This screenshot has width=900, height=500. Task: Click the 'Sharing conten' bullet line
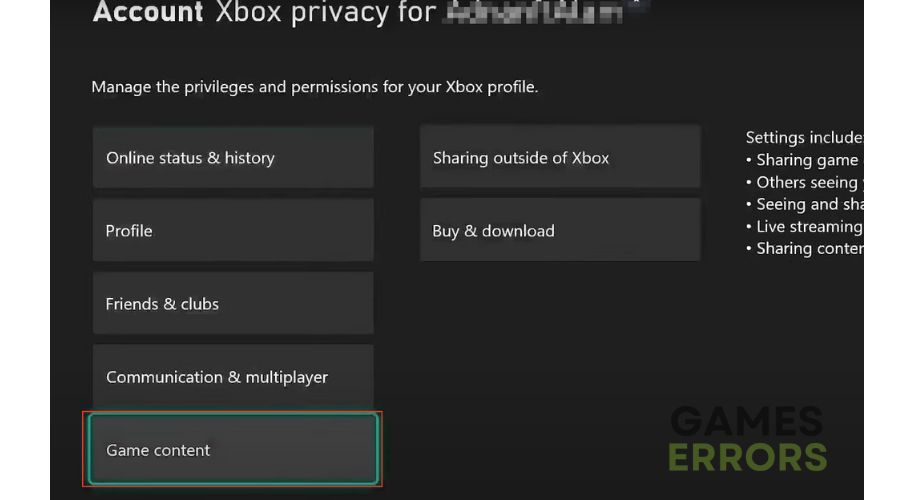tap(804, 249)
